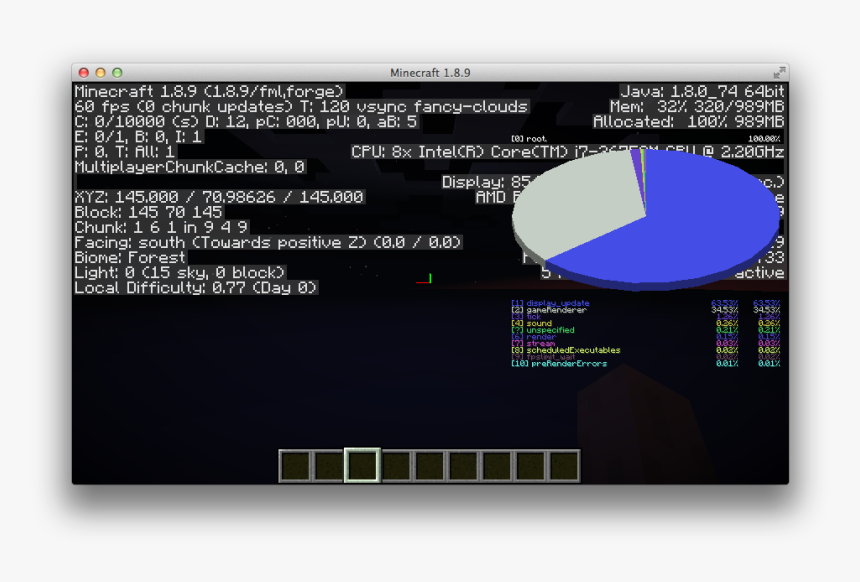Click the currently selected third hotbar slot
The image size is (860, 582).
pos(360,465)
